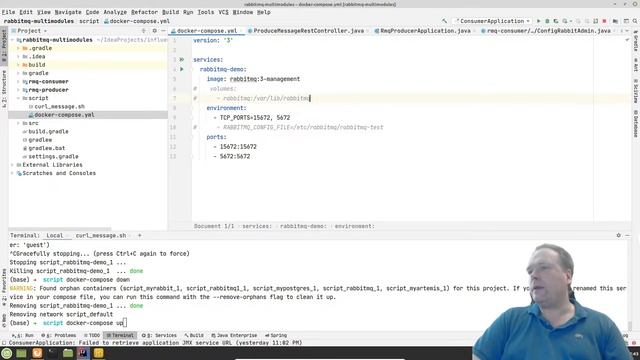Open Firefox icon in the taskbar

point(37,353)
